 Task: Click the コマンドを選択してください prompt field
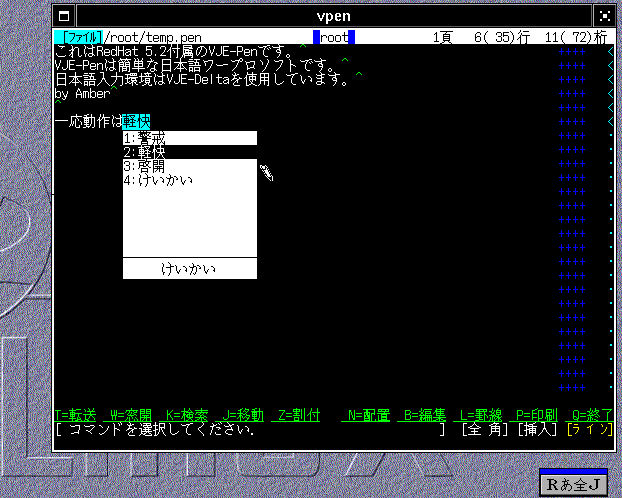(251, 429)
